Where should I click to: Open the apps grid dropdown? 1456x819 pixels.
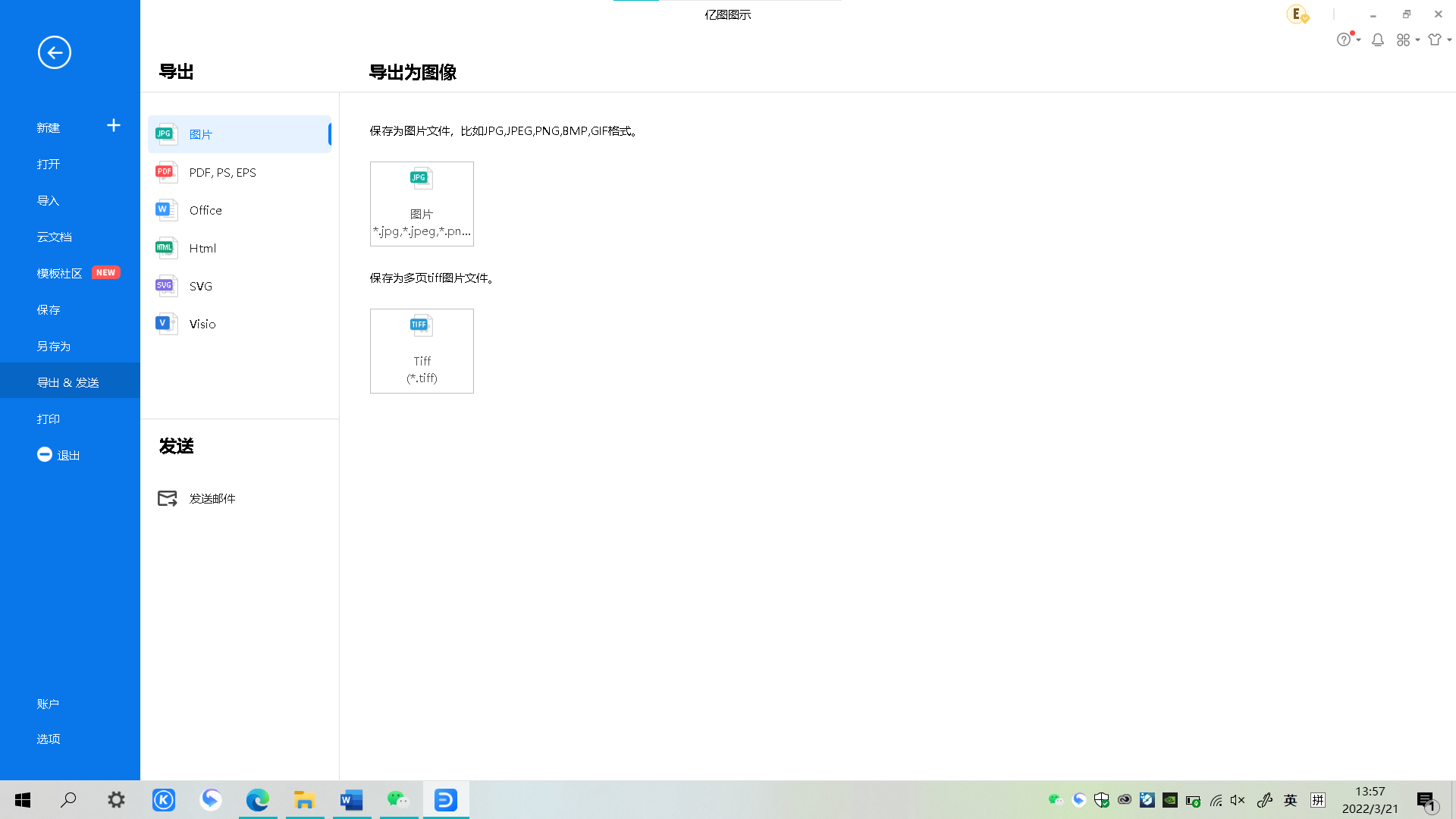pos(1407,39)
